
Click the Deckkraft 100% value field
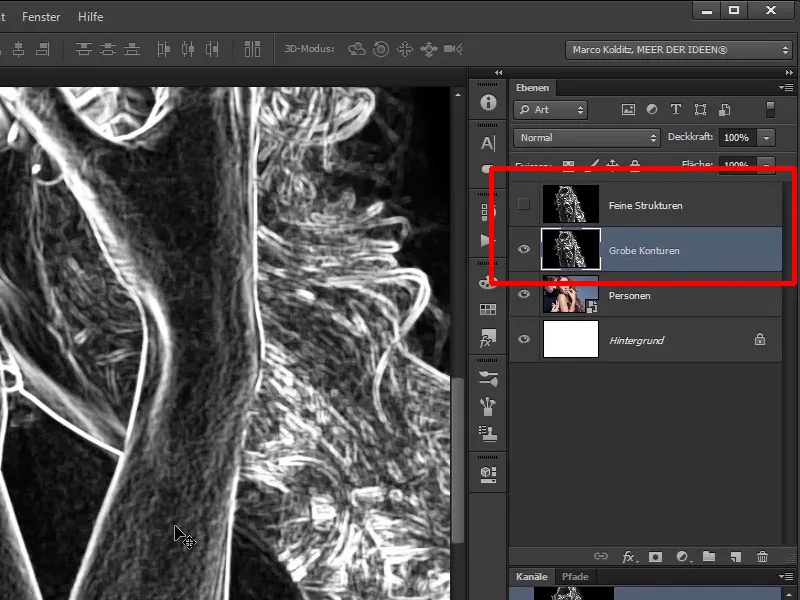pyautogui.click(x=737, y=138)
